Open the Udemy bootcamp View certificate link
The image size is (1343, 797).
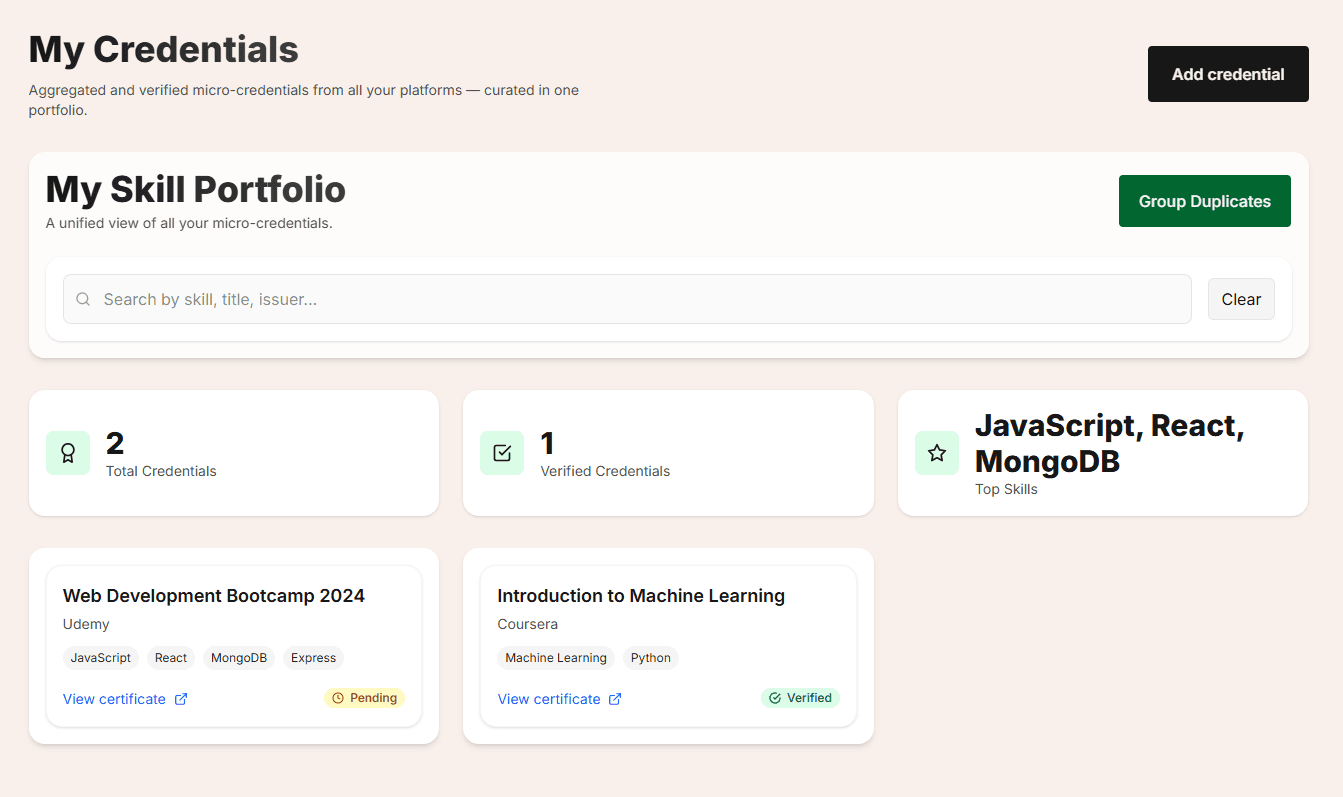click(x=115, y=698)
